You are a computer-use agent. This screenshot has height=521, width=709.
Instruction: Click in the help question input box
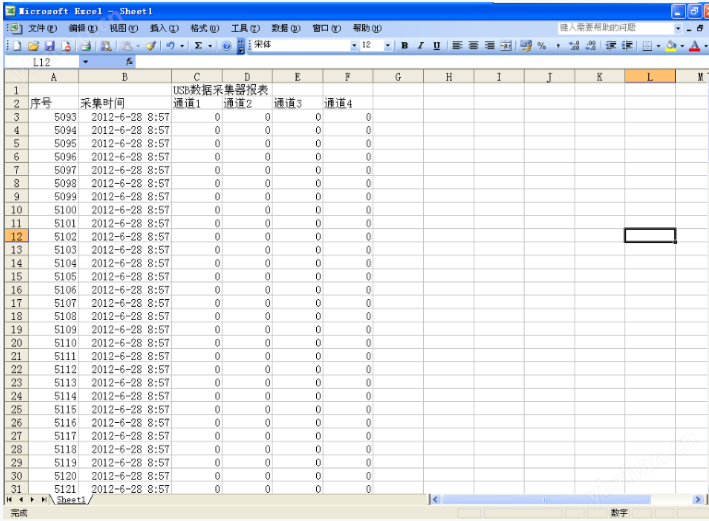(x=616, y=28)
